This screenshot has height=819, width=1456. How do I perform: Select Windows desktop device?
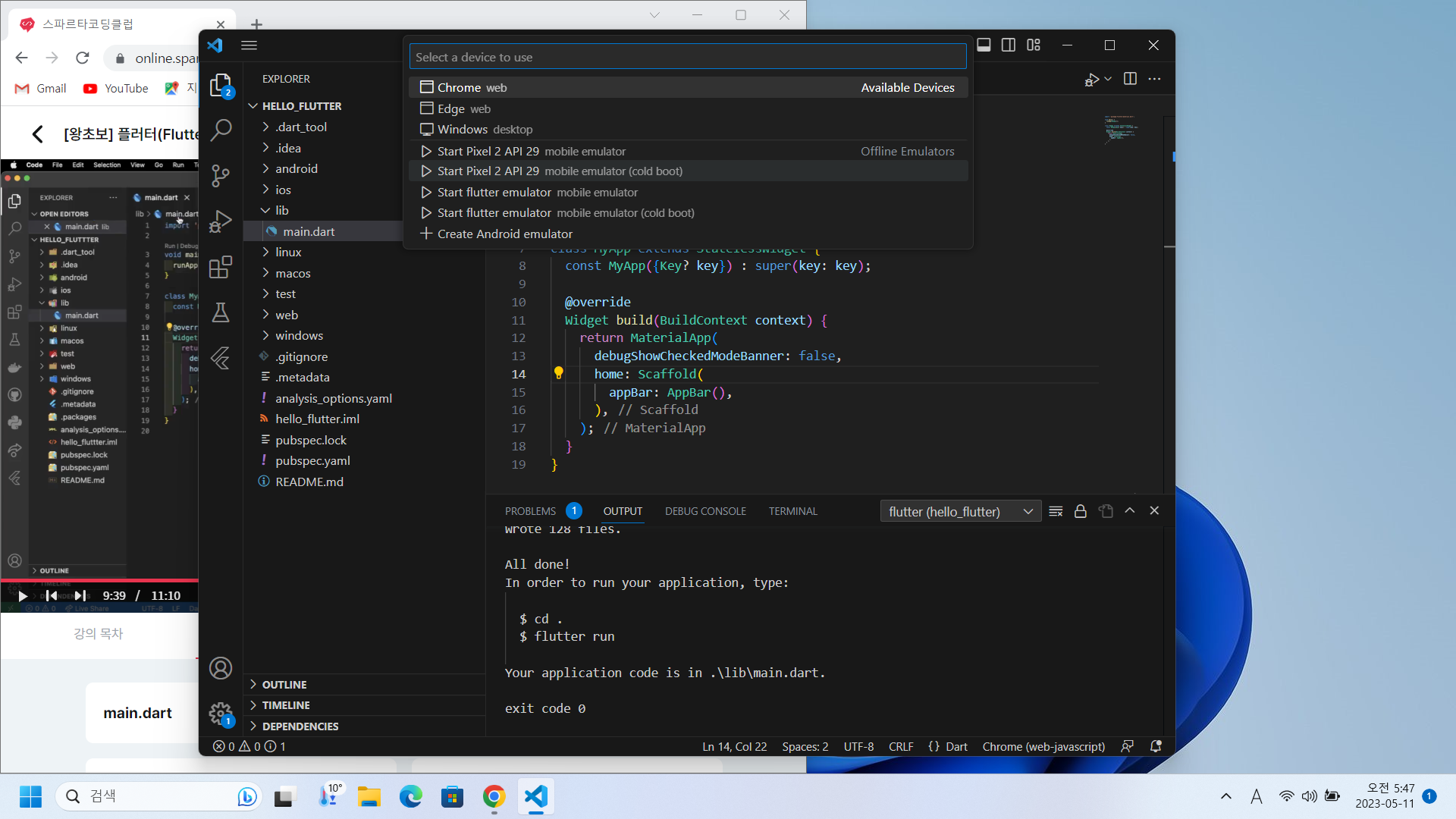click(689, 130)
